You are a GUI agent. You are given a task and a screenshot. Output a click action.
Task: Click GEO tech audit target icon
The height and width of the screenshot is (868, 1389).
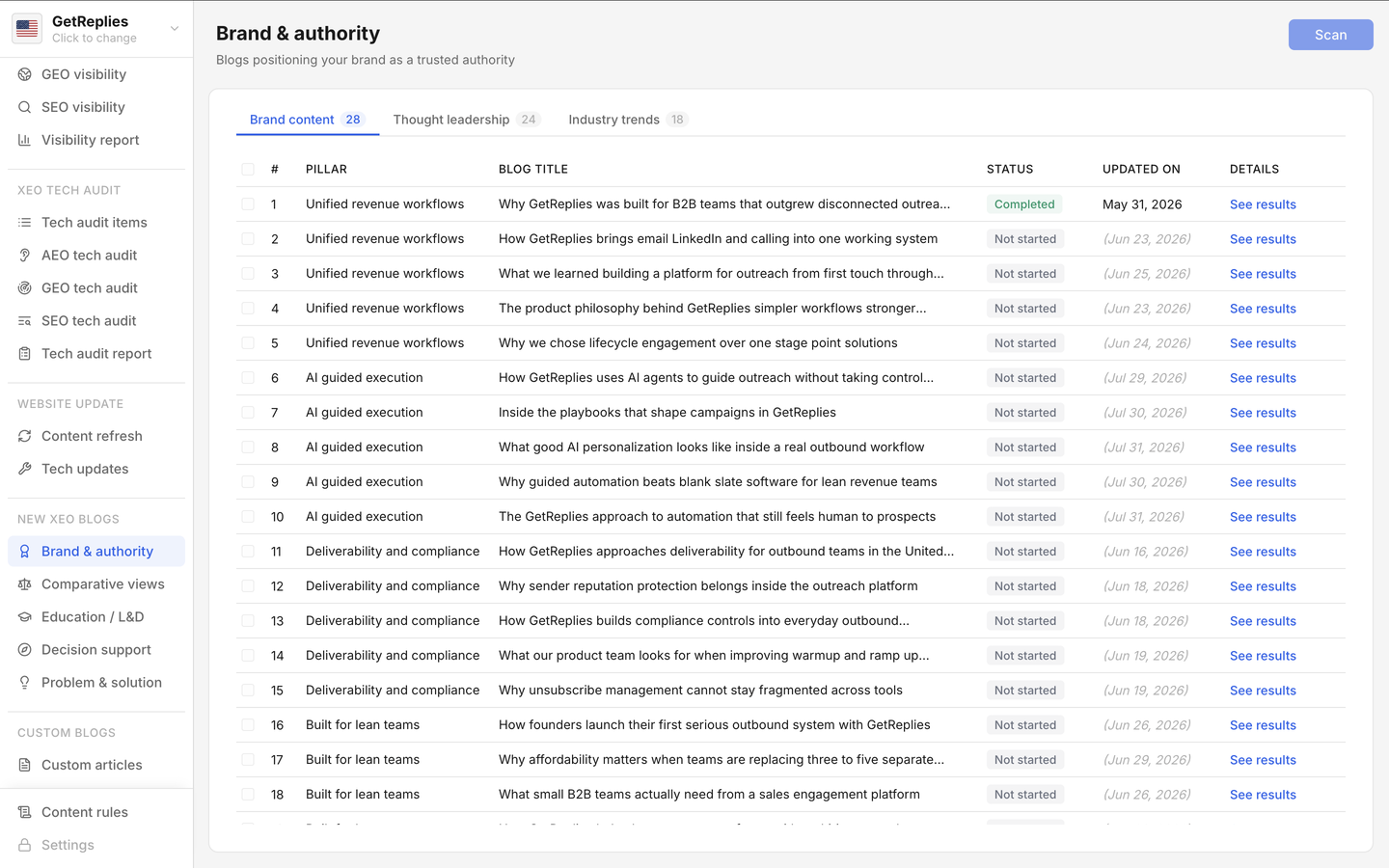tap(25, 288)
